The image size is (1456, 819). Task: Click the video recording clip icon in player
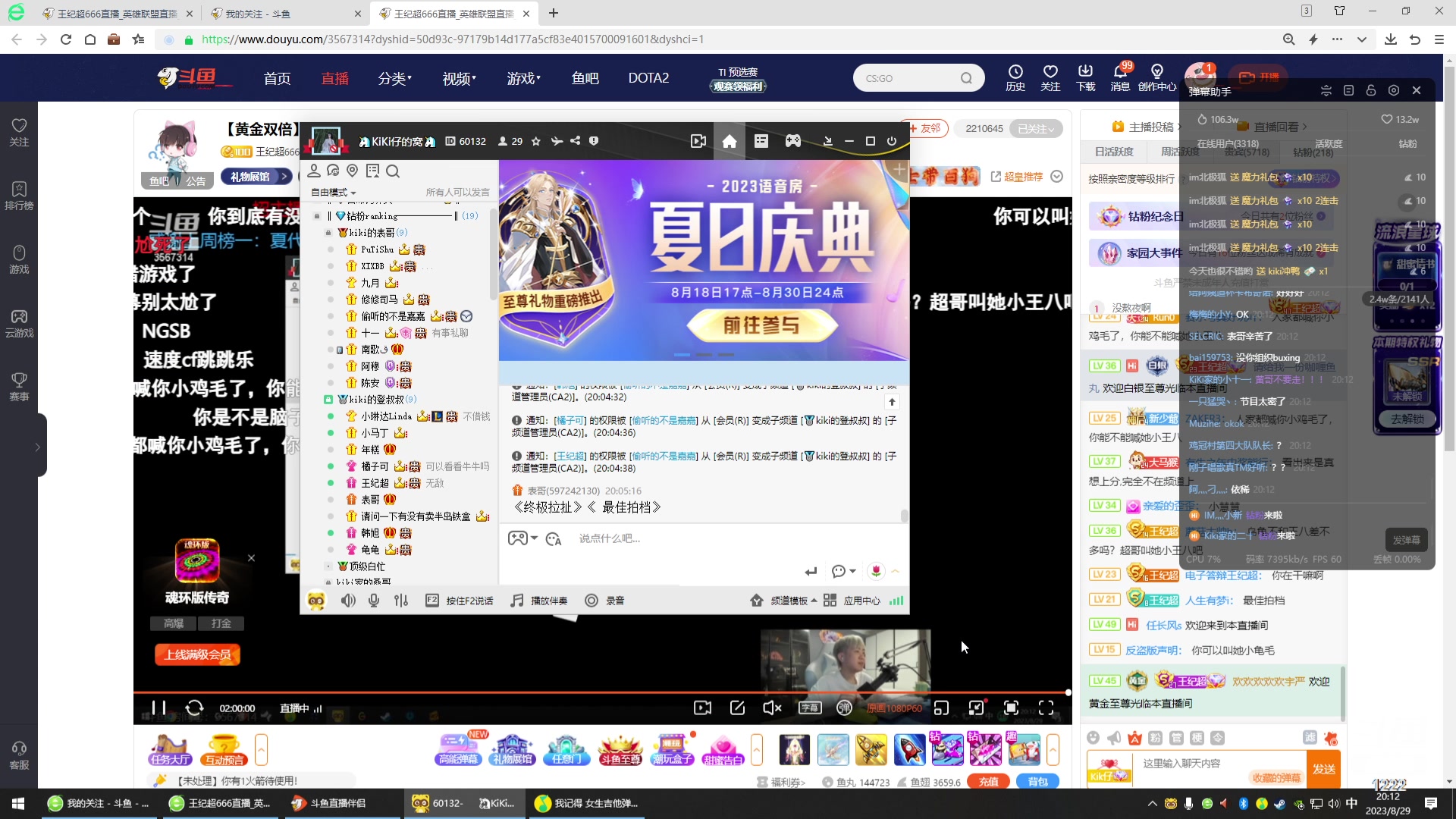[x=702, y=708]
